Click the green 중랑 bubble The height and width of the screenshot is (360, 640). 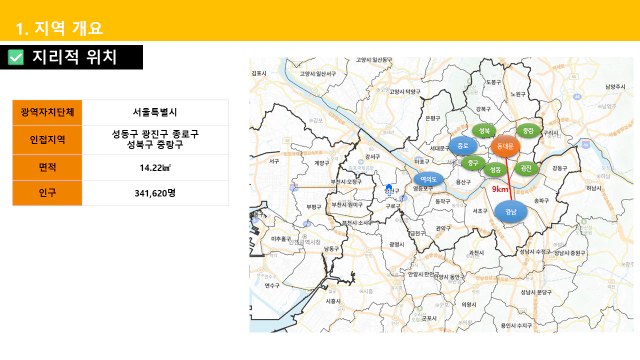click(x=528, y=131)
